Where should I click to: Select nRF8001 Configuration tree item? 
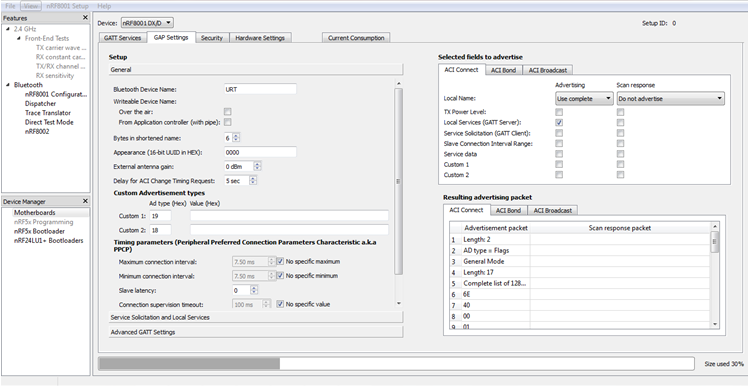pos(56,94)
